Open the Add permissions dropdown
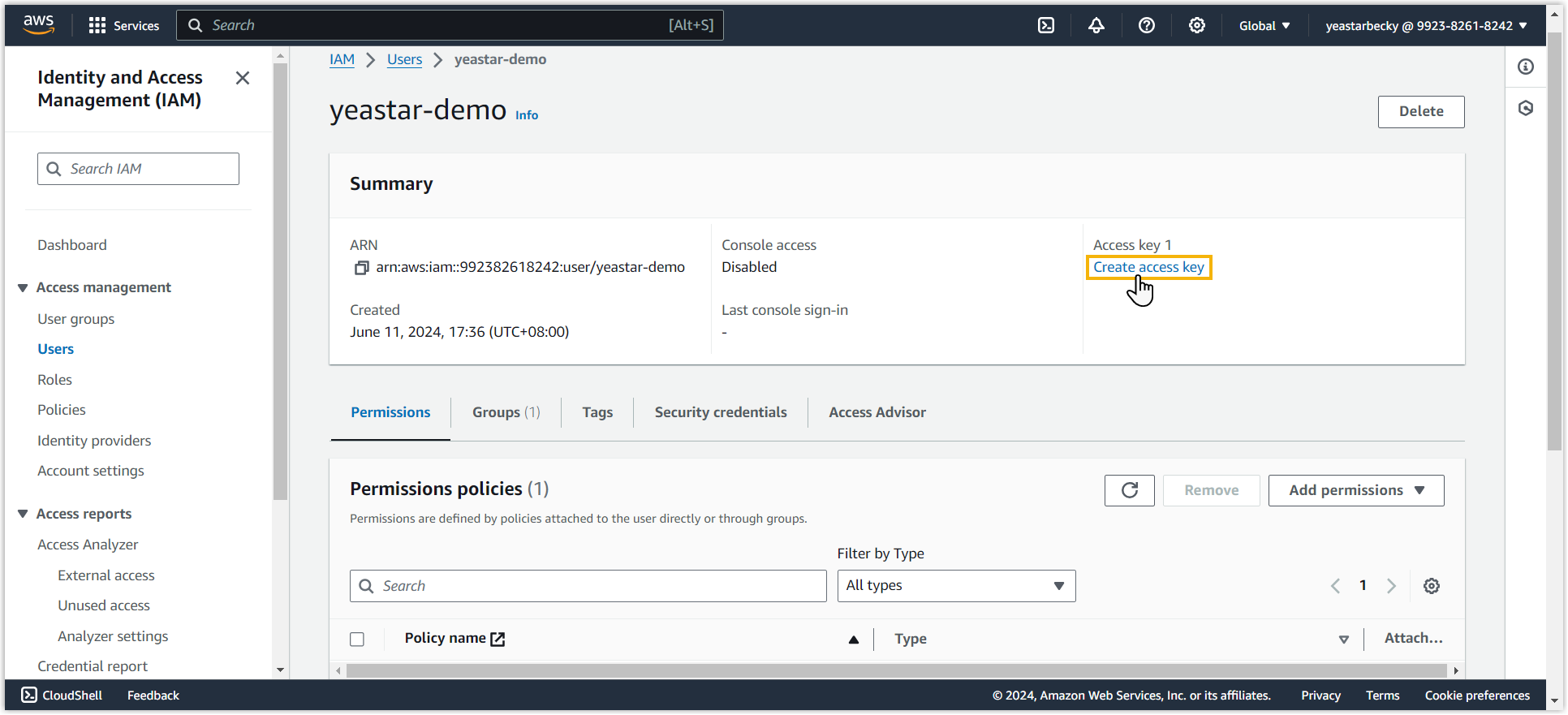This screenshot has height=715, width=1568. coord(1355,490)
